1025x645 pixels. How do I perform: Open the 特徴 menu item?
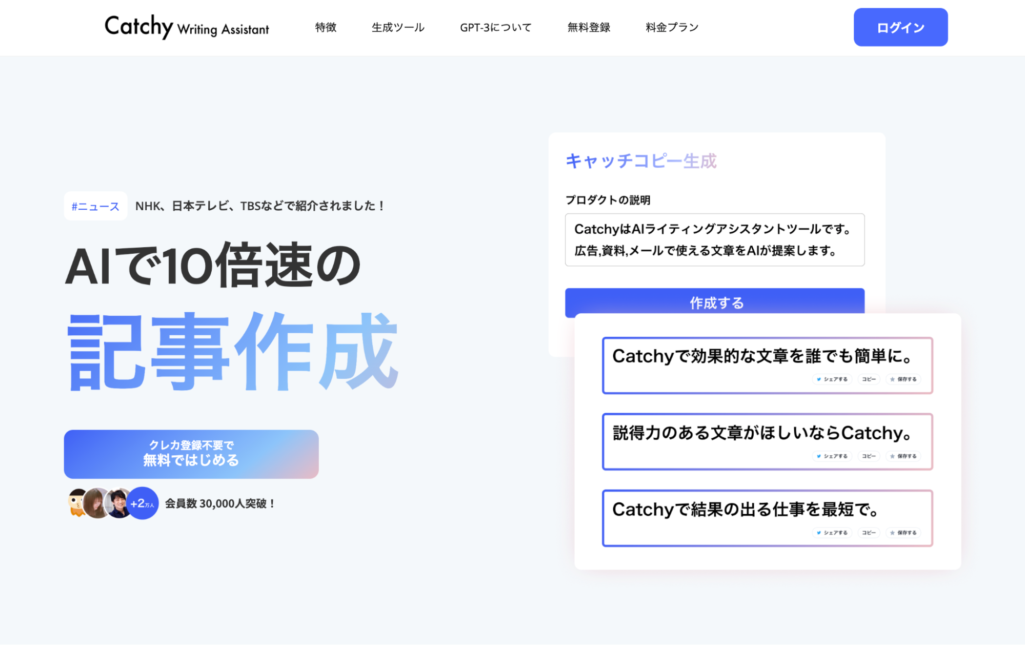325,27
